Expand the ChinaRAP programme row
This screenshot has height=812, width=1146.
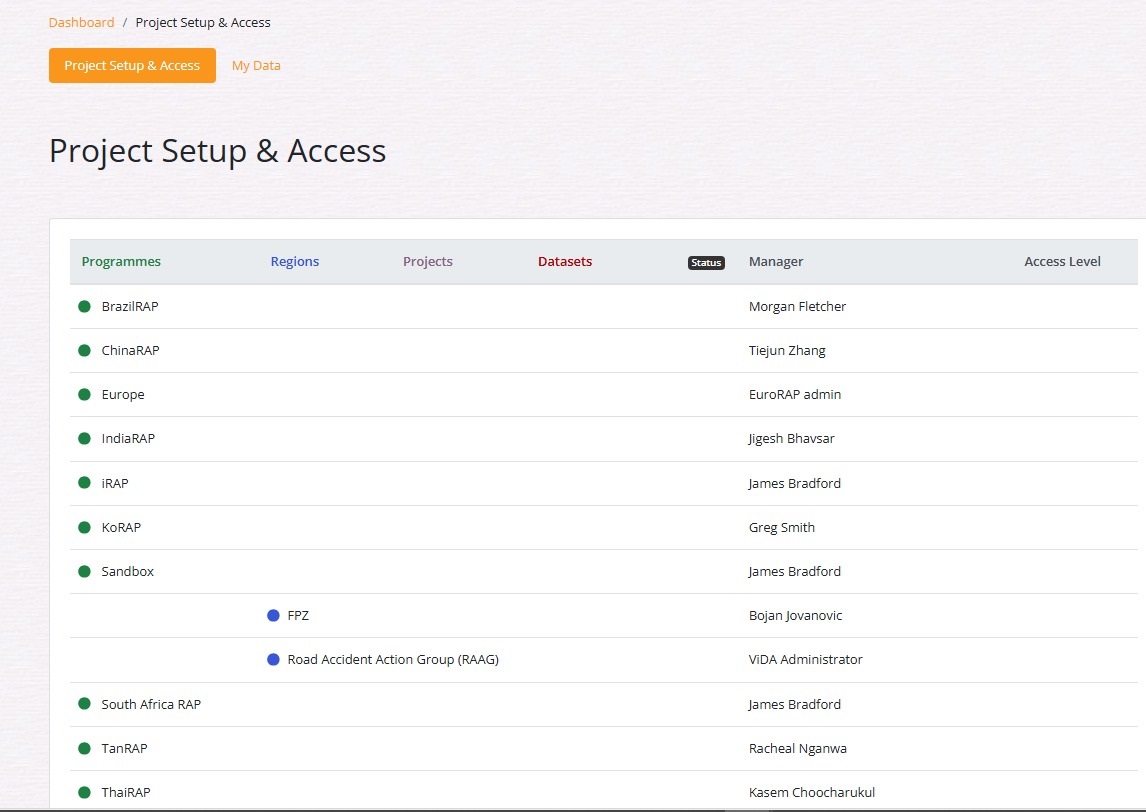130,350
